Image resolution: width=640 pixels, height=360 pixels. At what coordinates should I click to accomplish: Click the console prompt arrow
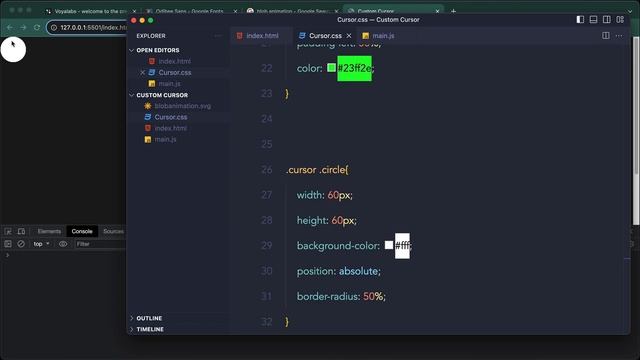[7, 255]
